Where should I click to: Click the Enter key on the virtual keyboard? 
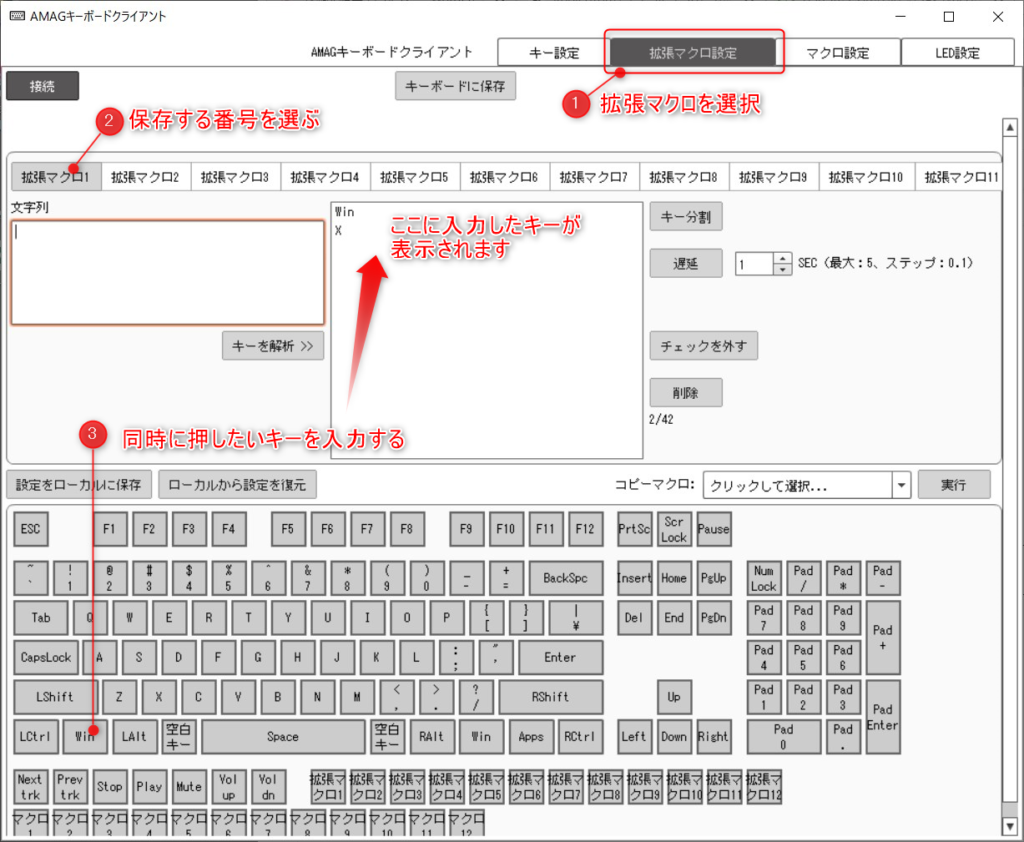pyautogui.click(x=561, y=657)
